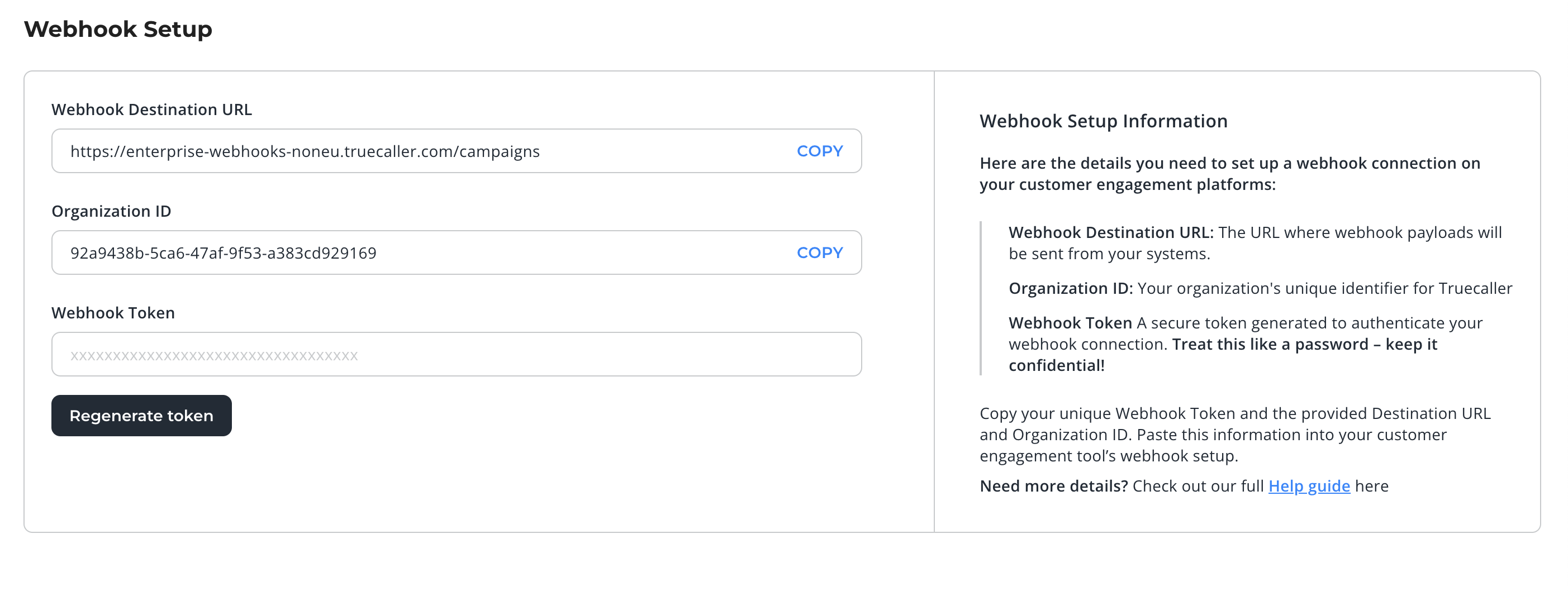Click the bold Webhook Token description term
This screenshot has height=591, width=1568.
(x=1070, y=322)
